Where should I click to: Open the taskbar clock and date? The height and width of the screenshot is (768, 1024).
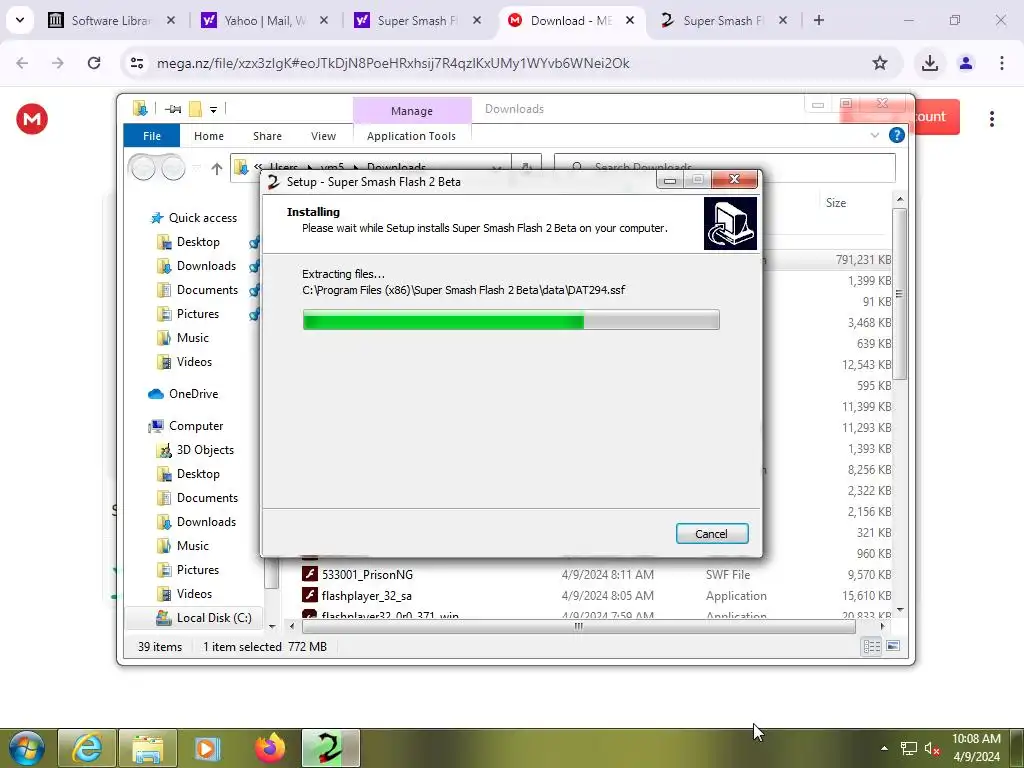click(976, 748)
